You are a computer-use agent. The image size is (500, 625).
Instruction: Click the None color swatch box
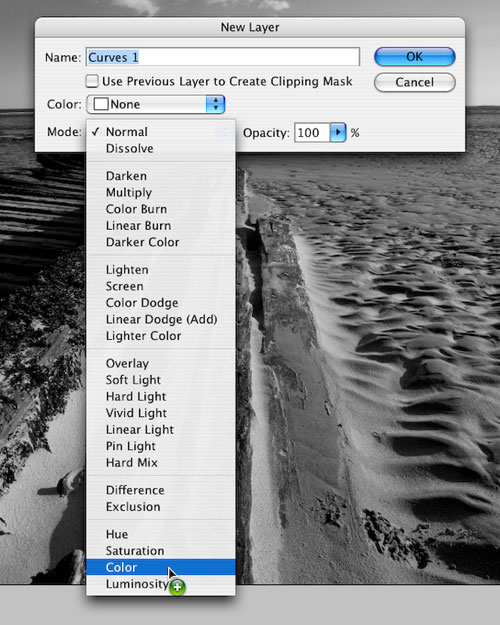point(101,104)
